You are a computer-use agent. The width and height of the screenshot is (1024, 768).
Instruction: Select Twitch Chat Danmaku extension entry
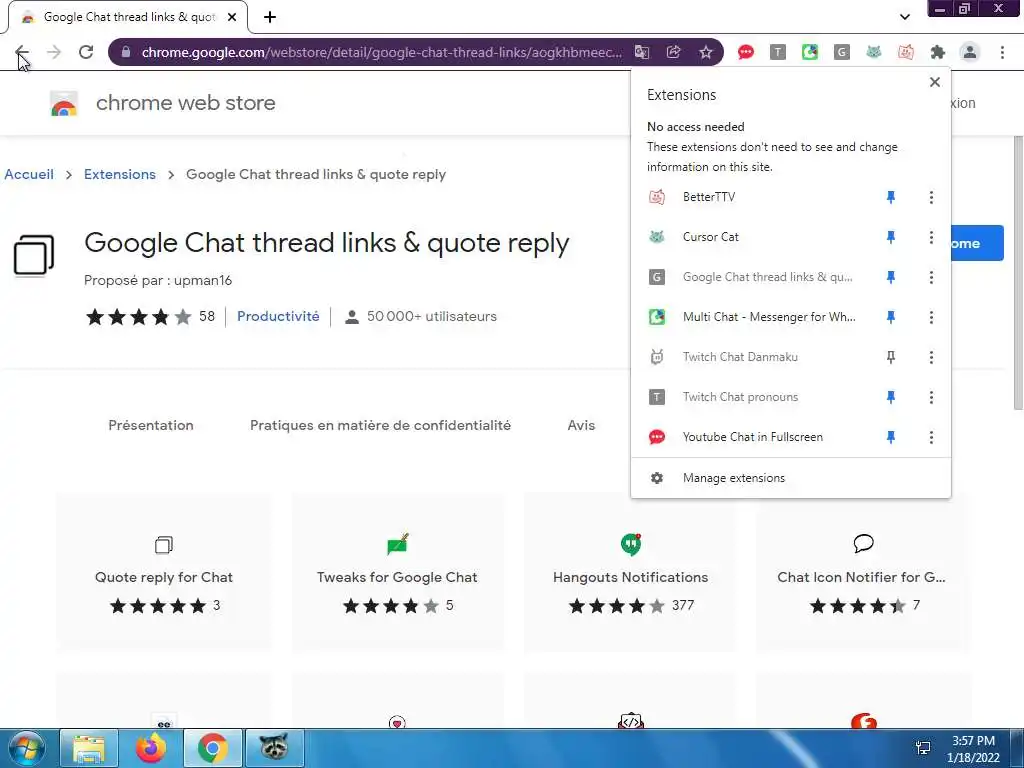tap(754, 357)
